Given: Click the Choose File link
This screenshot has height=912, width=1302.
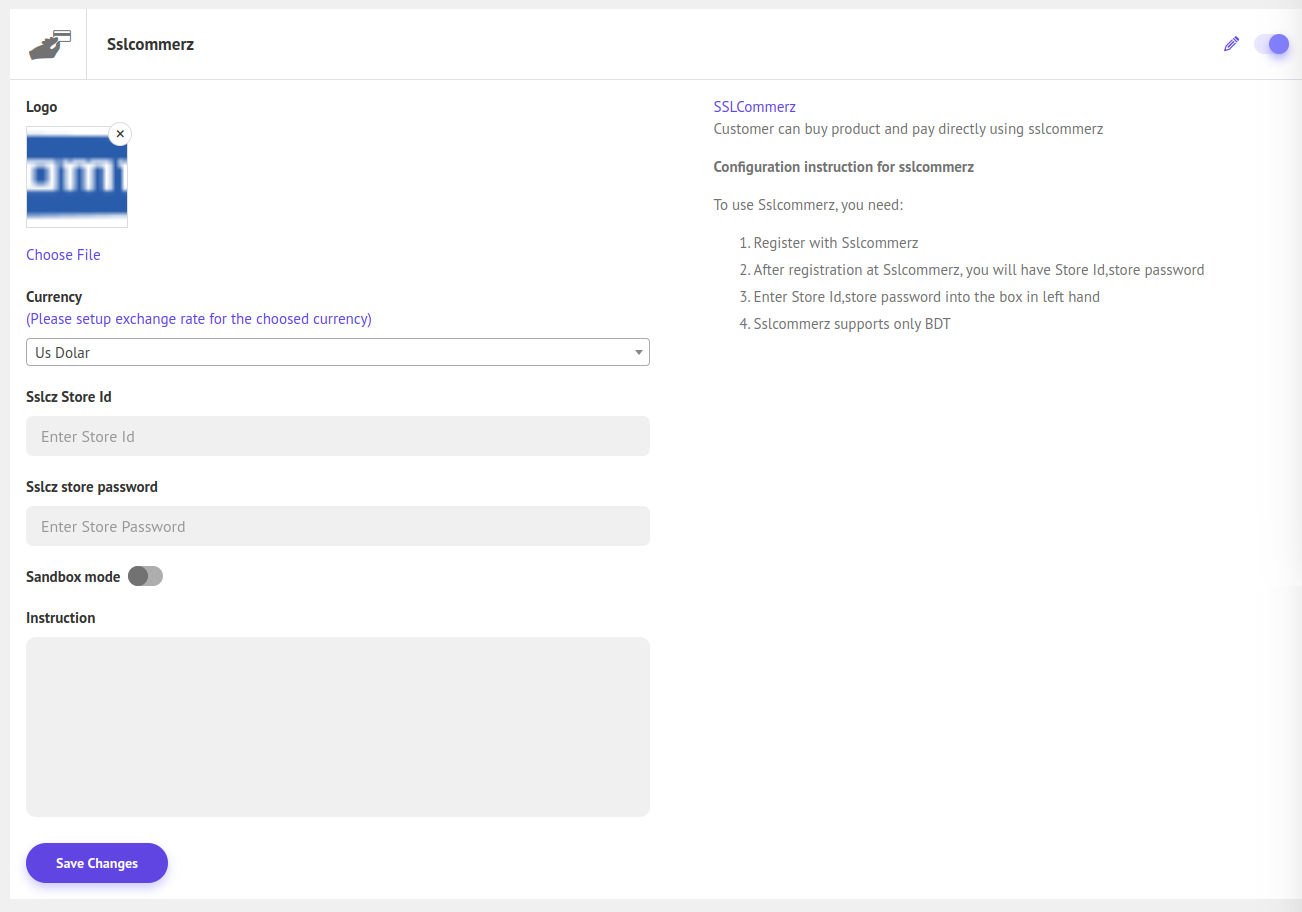Looking at the screenshot, I should [63, 255].
